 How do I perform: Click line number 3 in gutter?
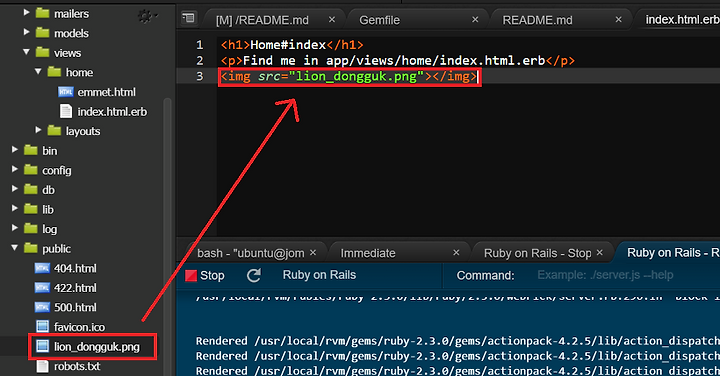pyautogui.click(x=200, y=76)
